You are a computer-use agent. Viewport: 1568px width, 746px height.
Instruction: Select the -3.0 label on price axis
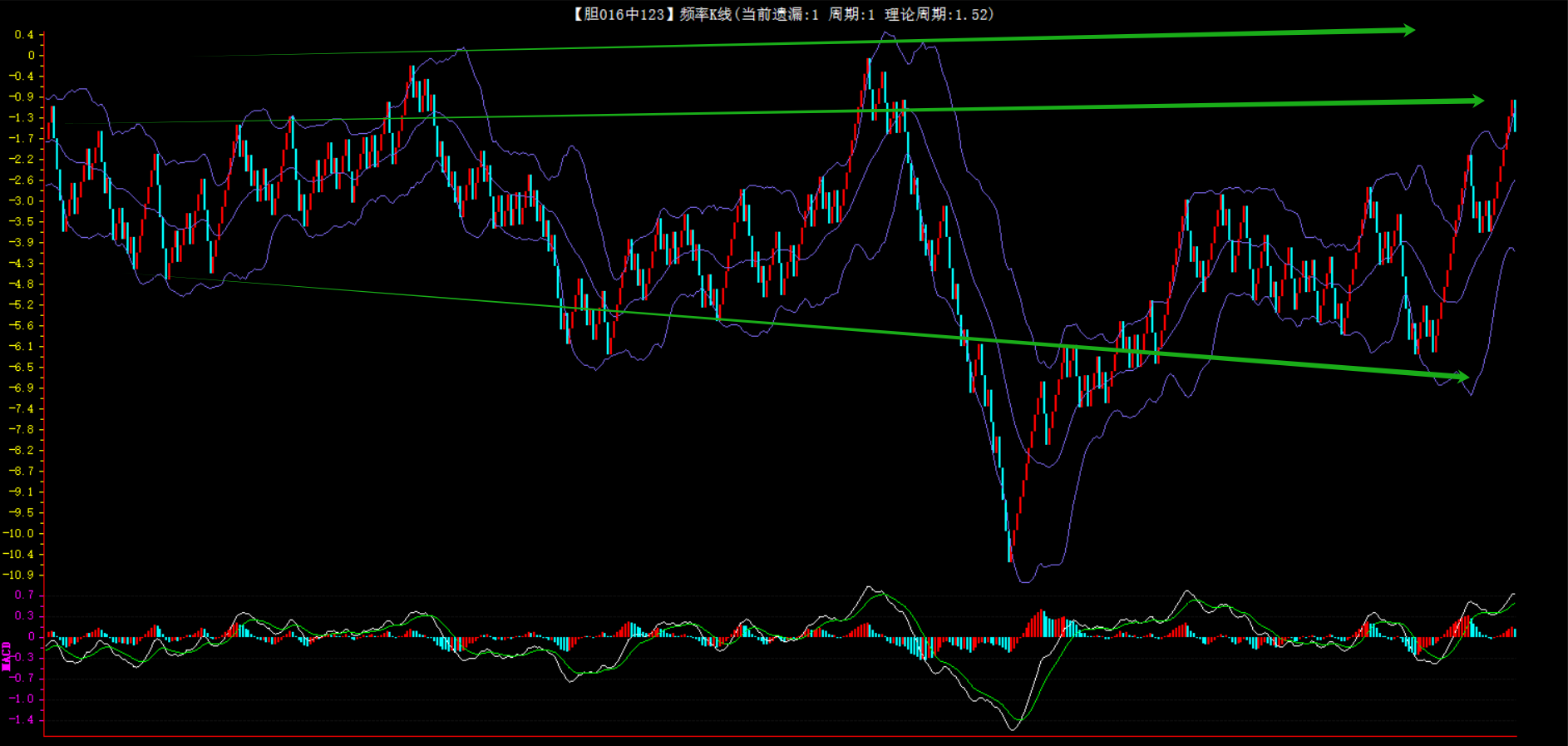tap(22, 201)
